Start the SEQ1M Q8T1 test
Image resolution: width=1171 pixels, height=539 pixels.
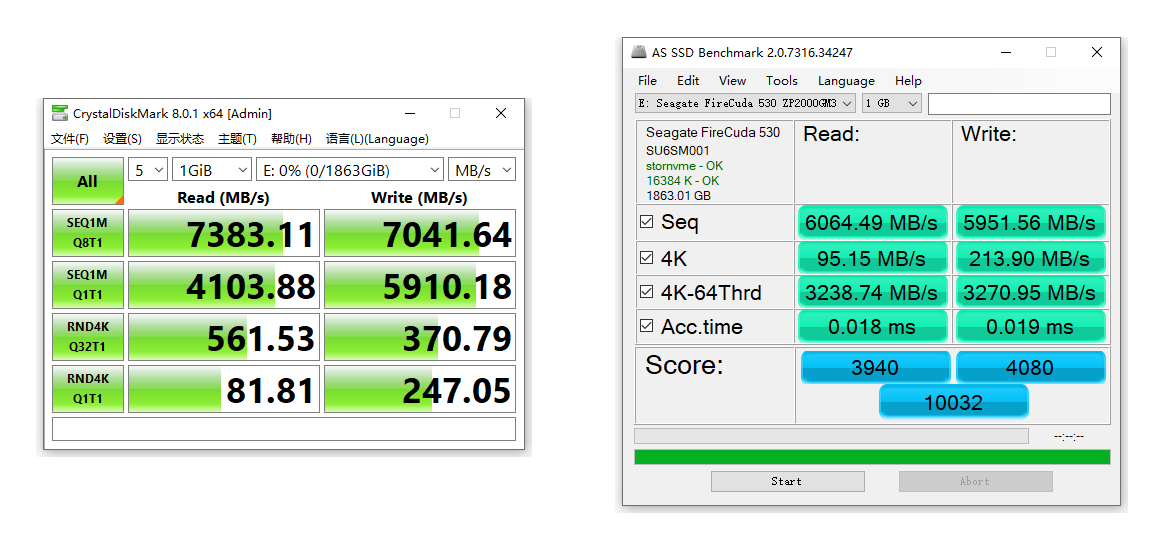(x=87, y=233)
